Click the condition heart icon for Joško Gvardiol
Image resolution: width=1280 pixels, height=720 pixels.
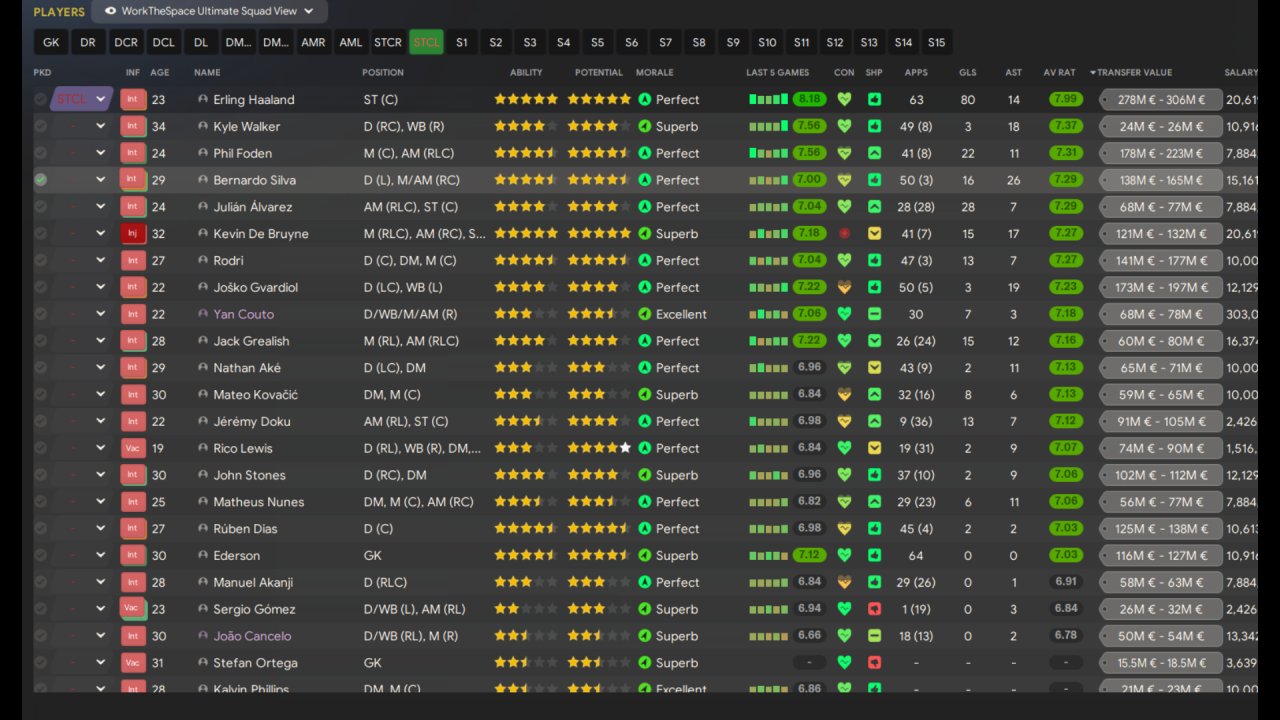[844, 287]
